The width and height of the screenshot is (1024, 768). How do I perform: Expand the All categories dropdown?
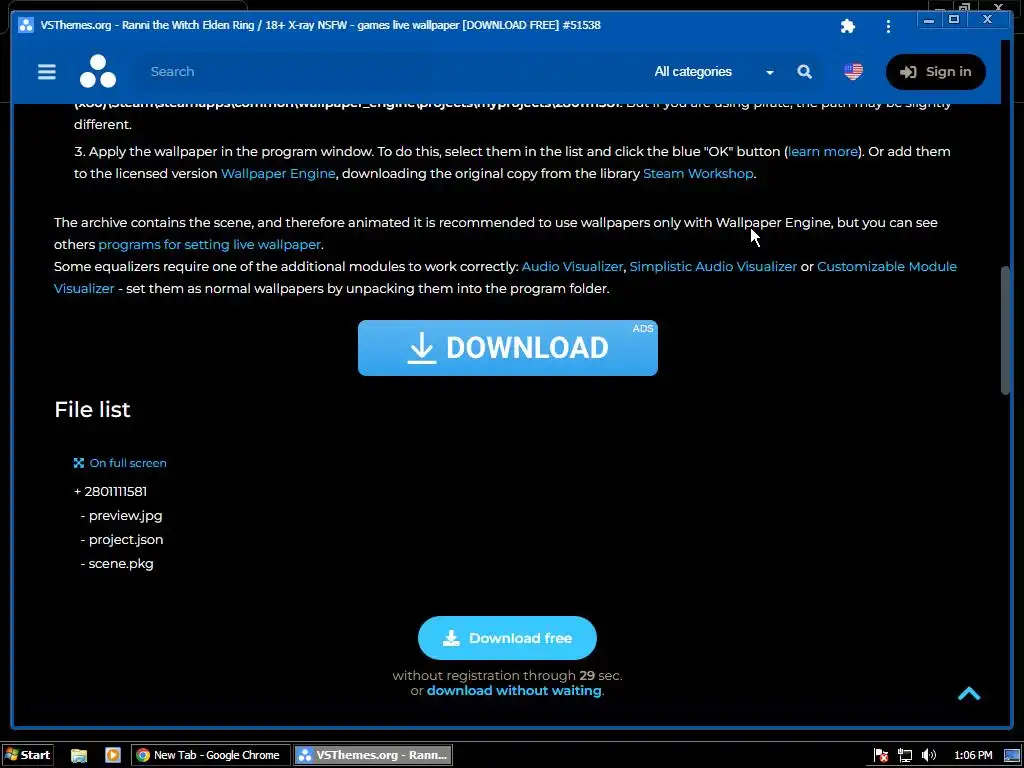[714, 72]
